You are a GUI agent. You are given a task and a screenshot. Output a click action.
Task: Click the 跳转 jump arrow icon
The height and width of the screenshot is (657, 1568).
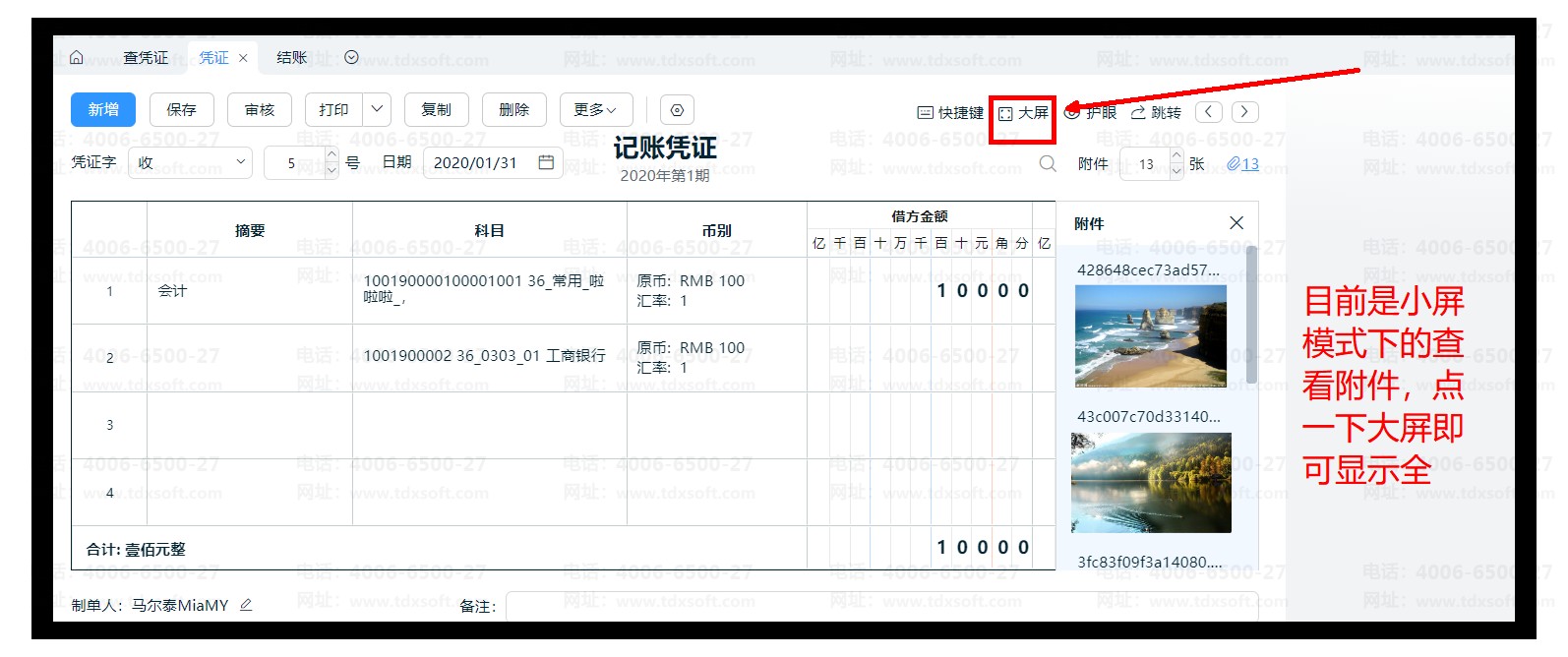click(x=1156, y=113)
